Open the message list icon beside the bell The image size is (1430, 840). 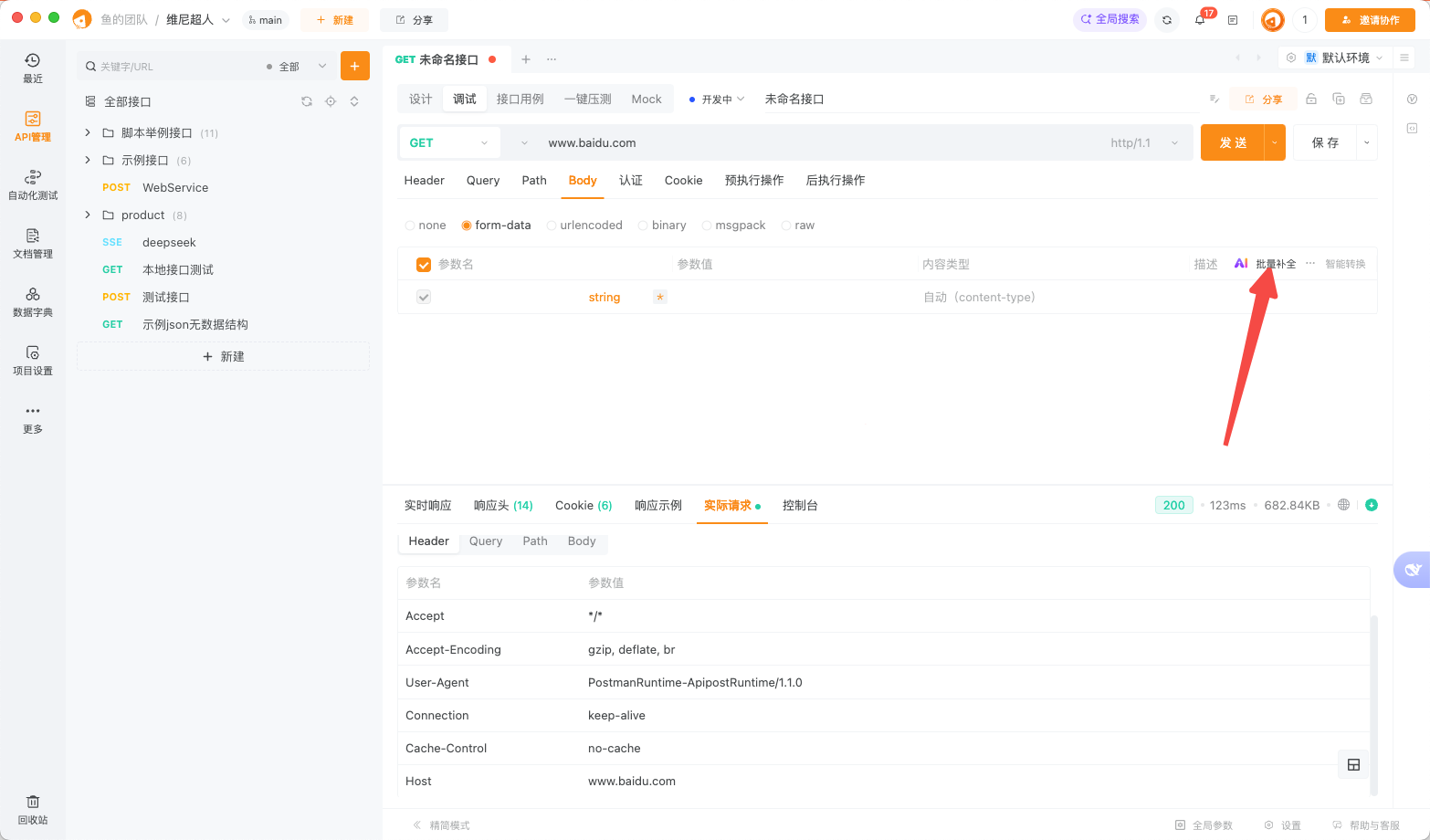pos(1233,19)
